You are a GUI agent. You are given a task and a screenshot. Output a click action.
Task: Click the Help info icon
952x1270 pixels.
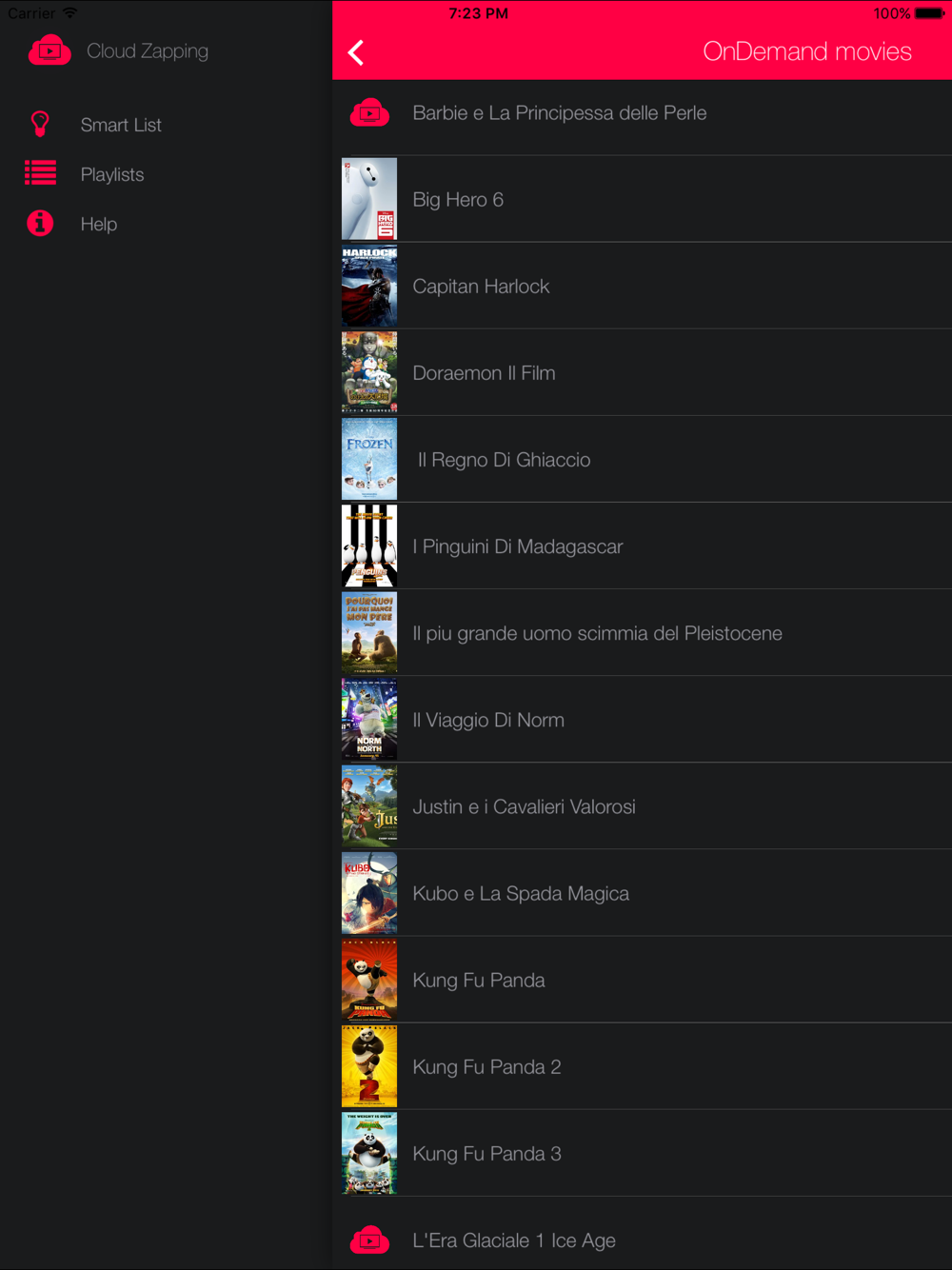(40, 223)
